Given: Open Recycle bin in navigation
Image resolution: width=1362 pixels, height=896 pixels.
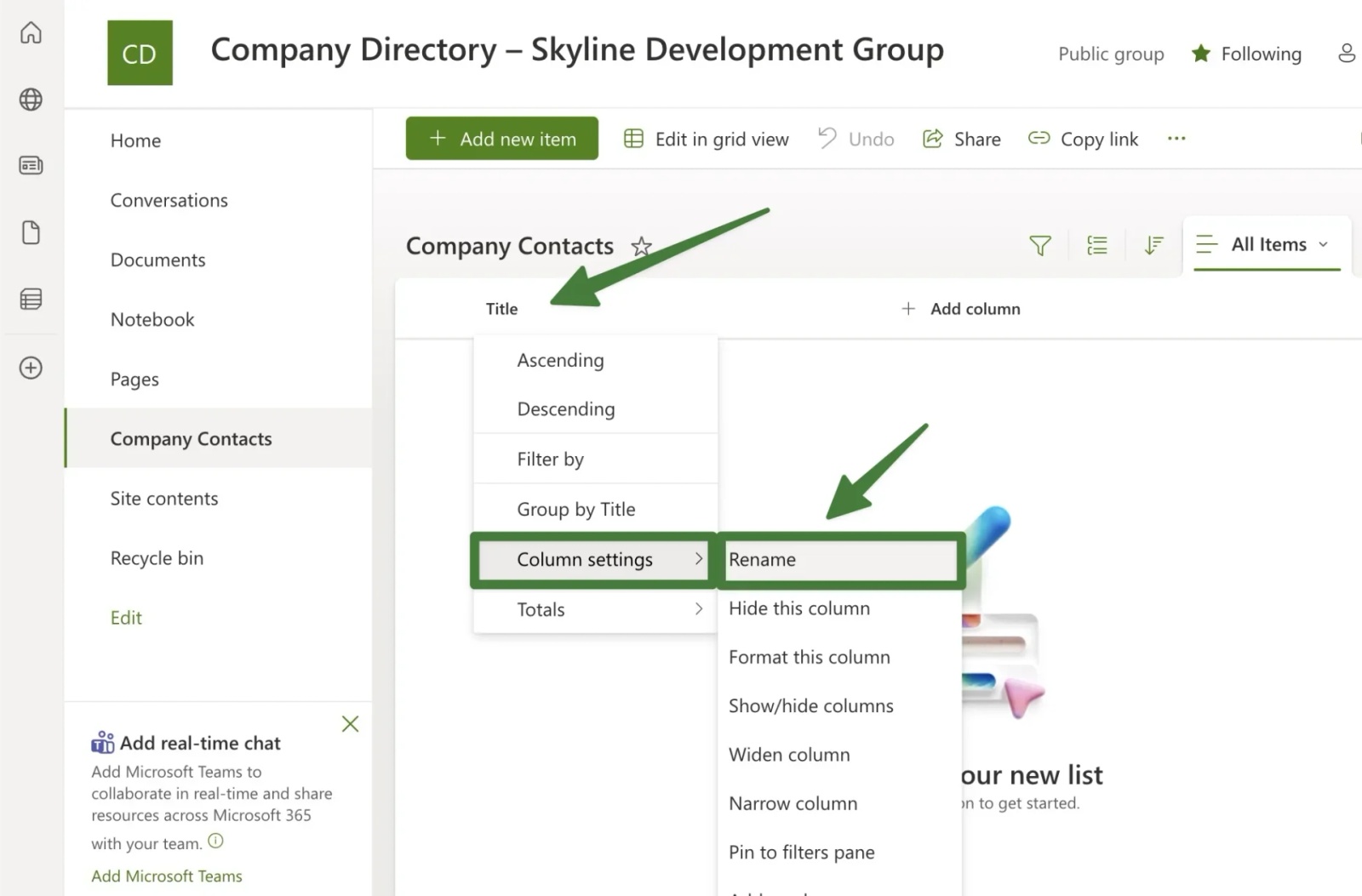Looking at the screenshot, I should [157, 557].
